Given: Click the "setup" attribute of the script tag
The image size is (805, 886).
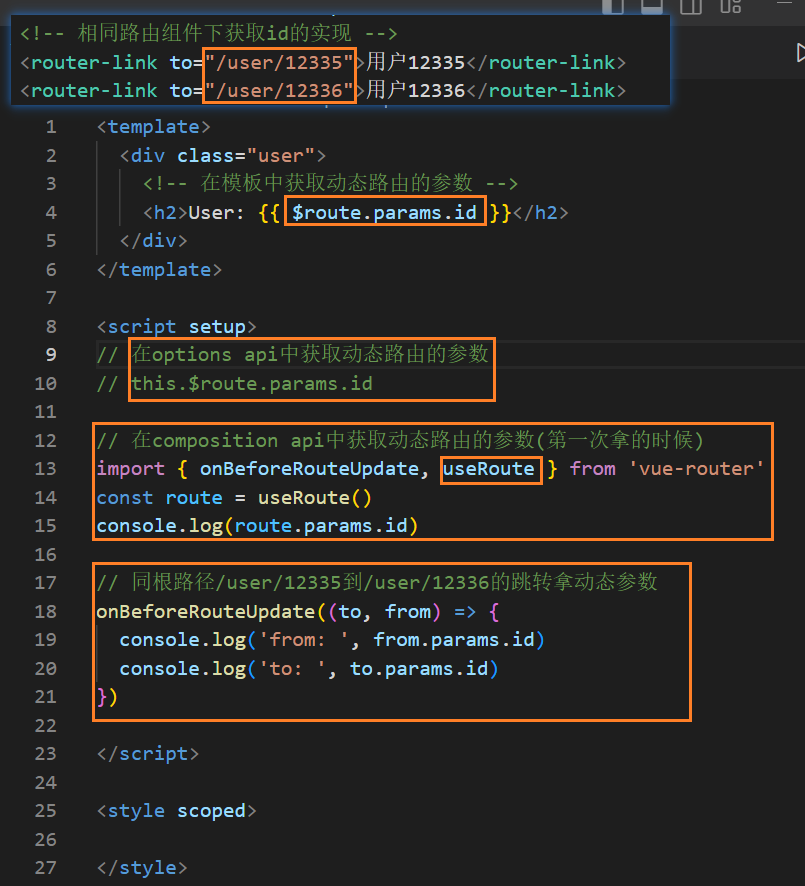Looking at the screenshot, I should (x=217, y=327).
